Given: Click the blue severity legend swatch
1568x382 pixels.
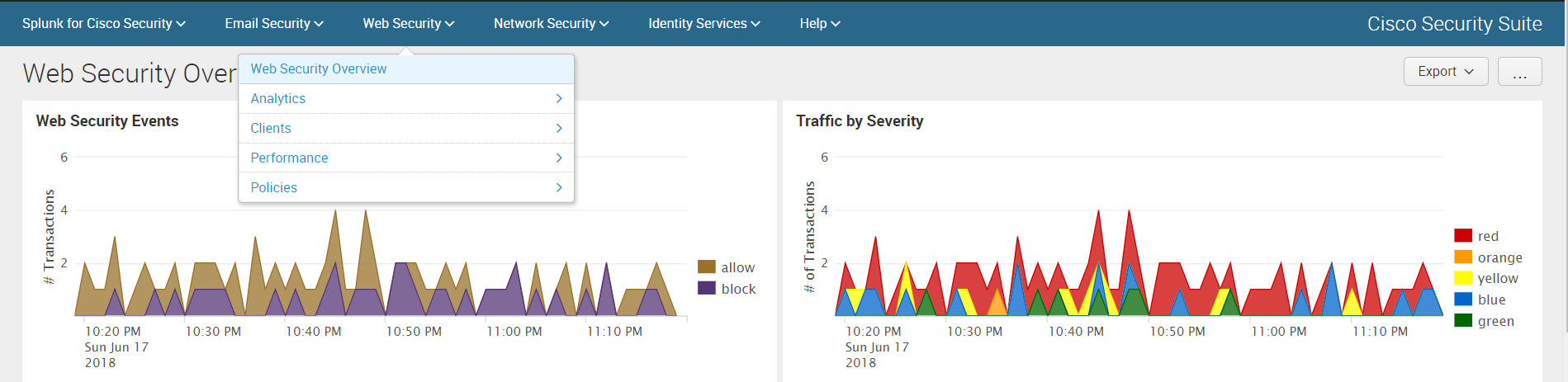Looking at the screenshot, I should pos(1463,299).
